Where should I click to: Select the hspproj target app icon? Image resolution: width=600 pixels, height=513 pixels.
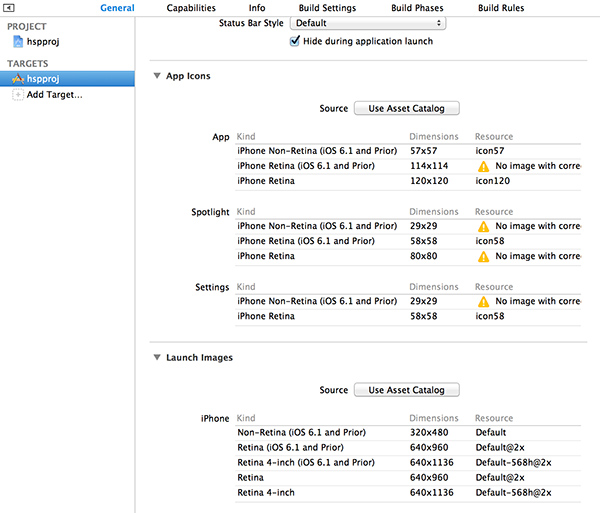pyautogui.click(x=18, y=78)
